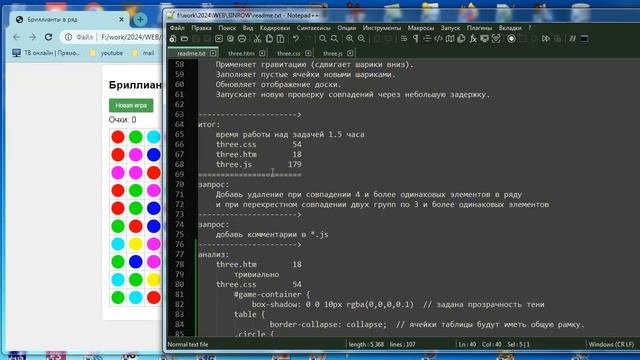Screen dimensions: 640x360
Task: Open the ТВ онлайн bookmark
Action: pyautogui.click(x=46, y=53)
